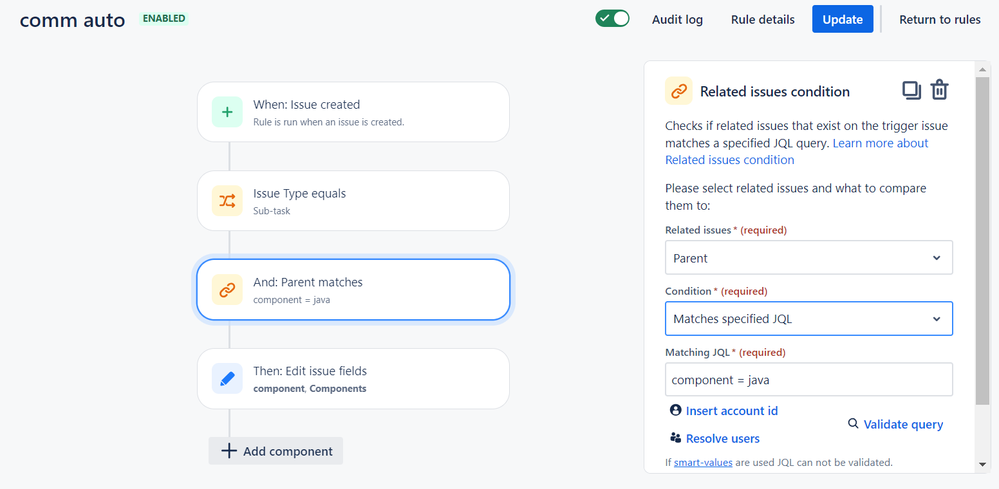
Task: Click the Resolve users link
Action: coord(722,438)
